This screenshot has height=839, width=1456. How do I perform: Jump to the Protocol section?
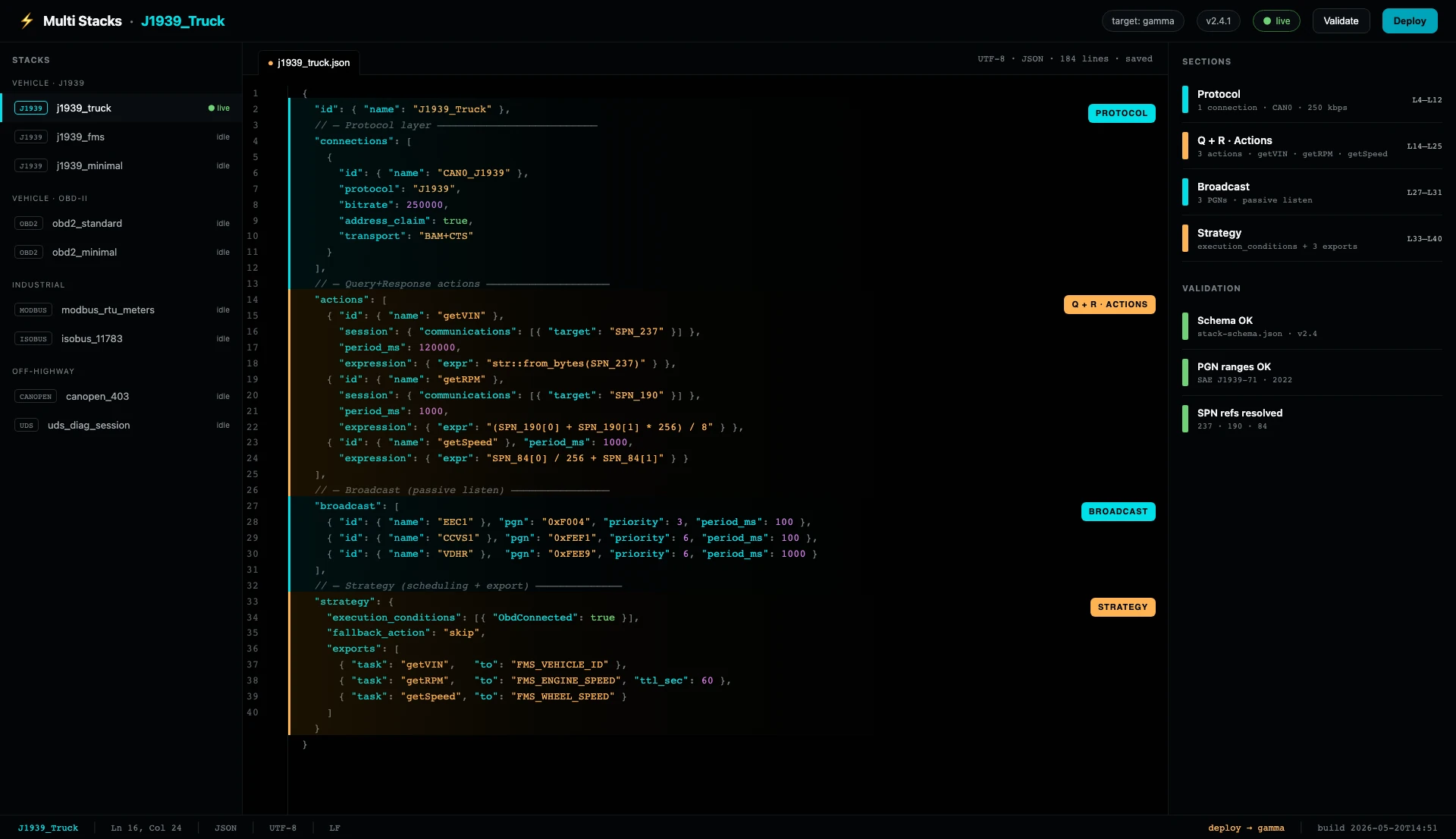pyautogui.click(x=1312, y=99)
